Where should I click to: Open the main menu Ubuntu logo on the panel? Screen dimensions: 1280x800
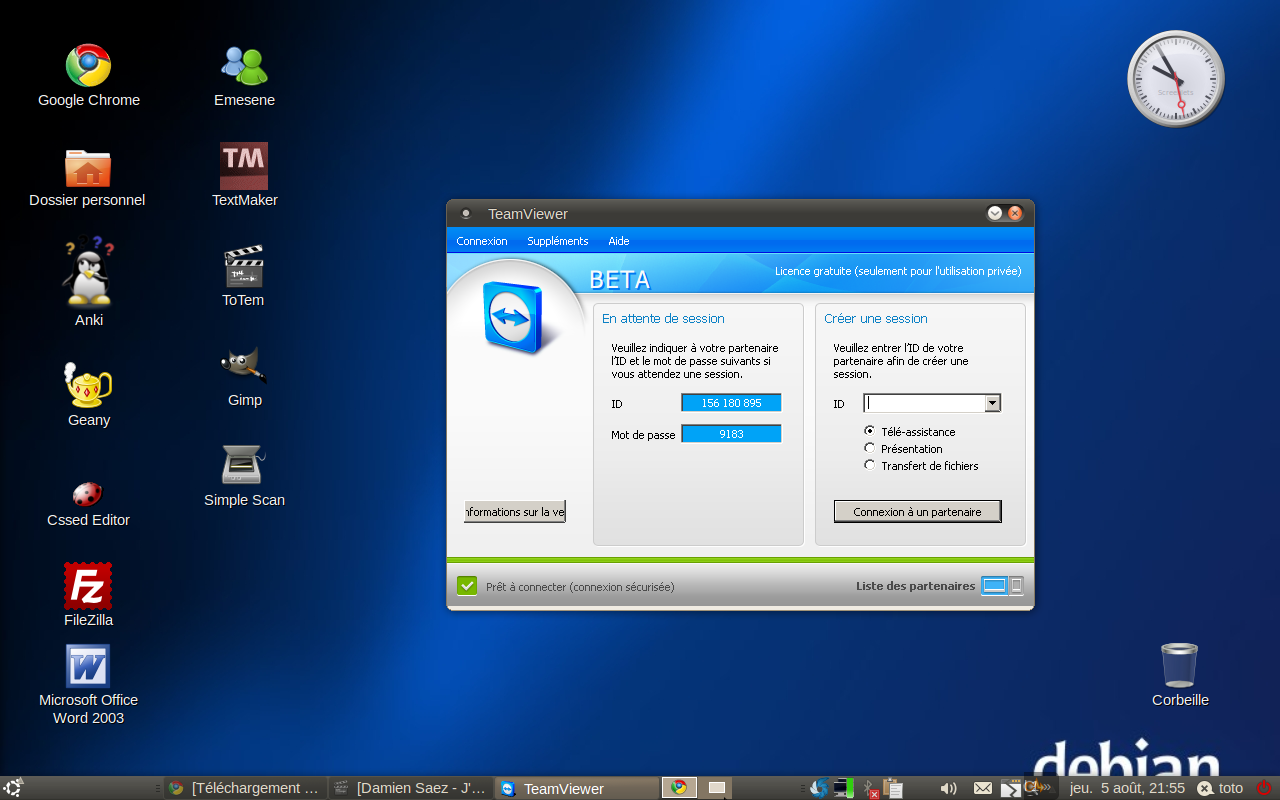click(x=12, y=788)
